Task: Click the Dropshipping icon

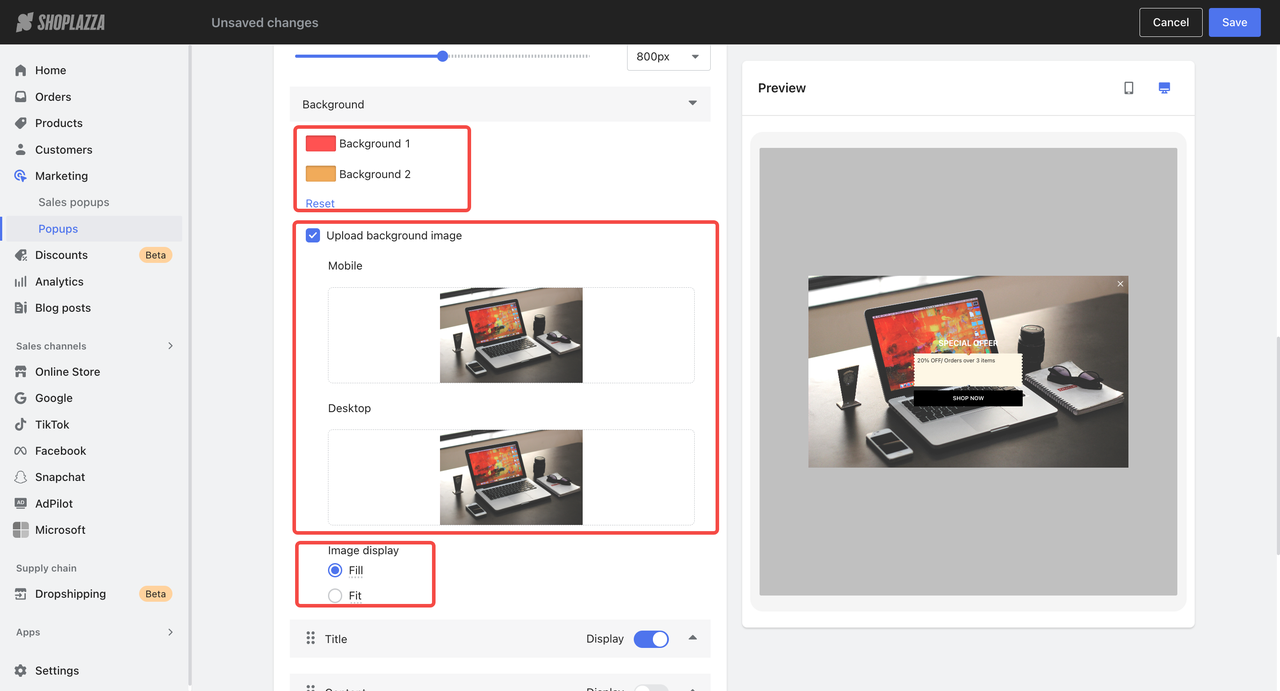Action: [x=21, y=594]
